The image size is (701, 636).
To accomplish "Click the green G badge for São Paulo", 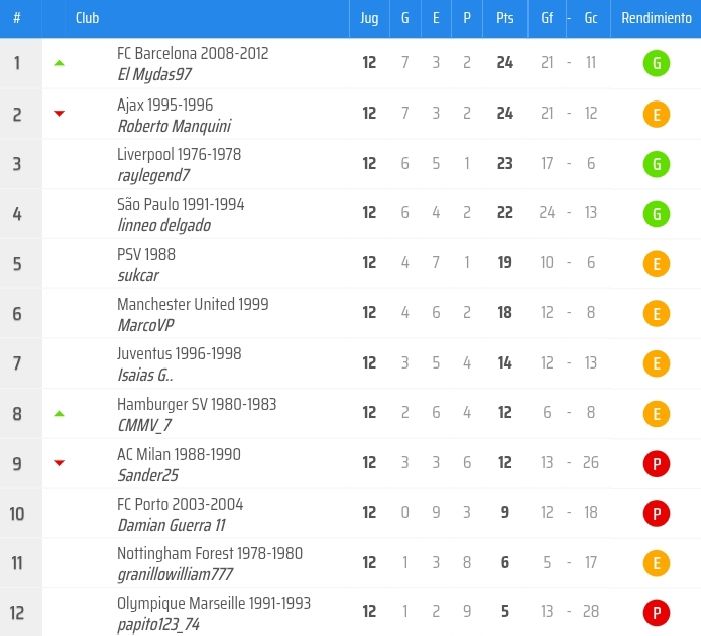I will pyautogui.click(x=656, y=214).
